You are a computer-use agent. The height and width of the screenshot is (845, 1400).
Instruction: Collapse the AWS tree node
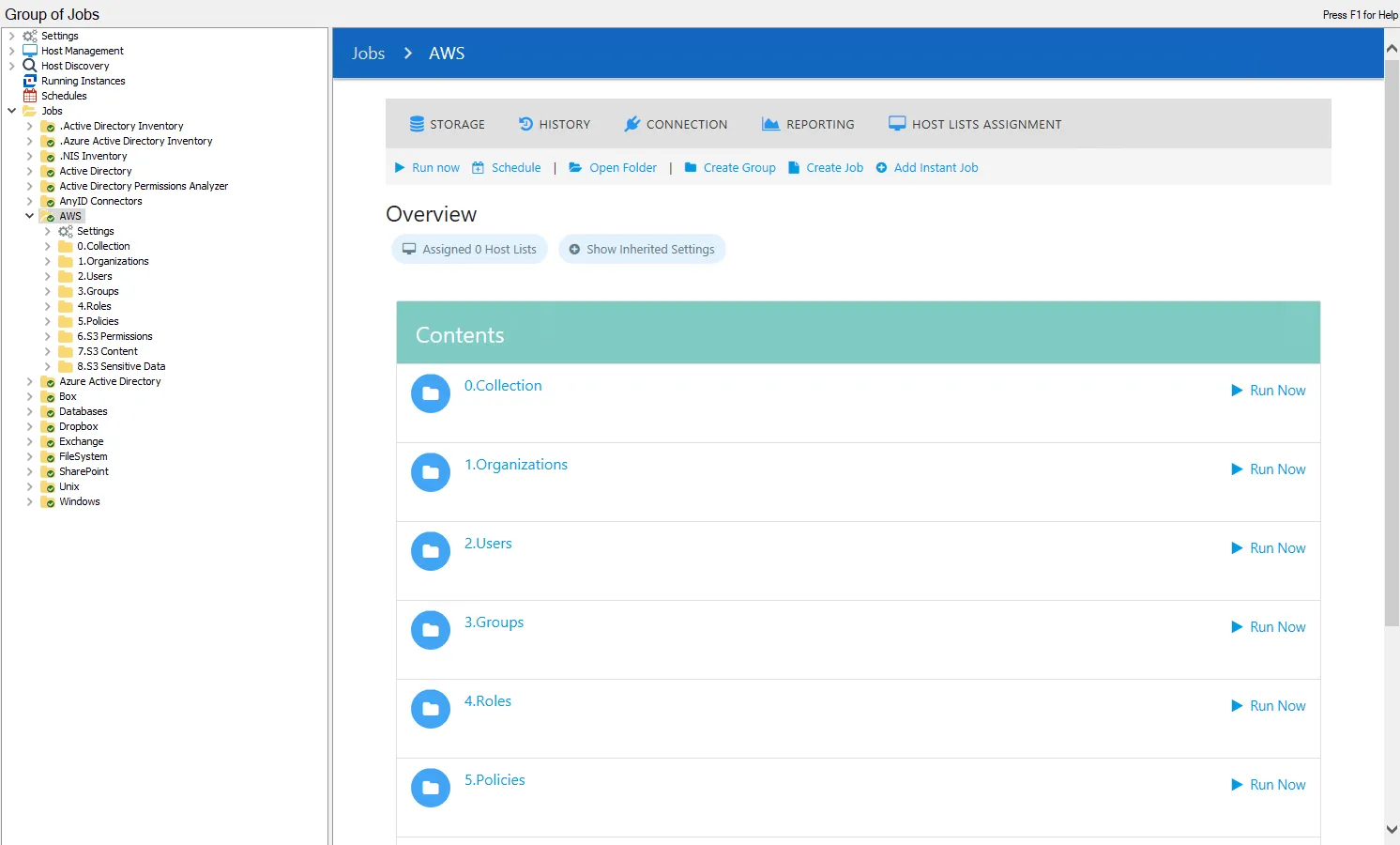(29, 216)
